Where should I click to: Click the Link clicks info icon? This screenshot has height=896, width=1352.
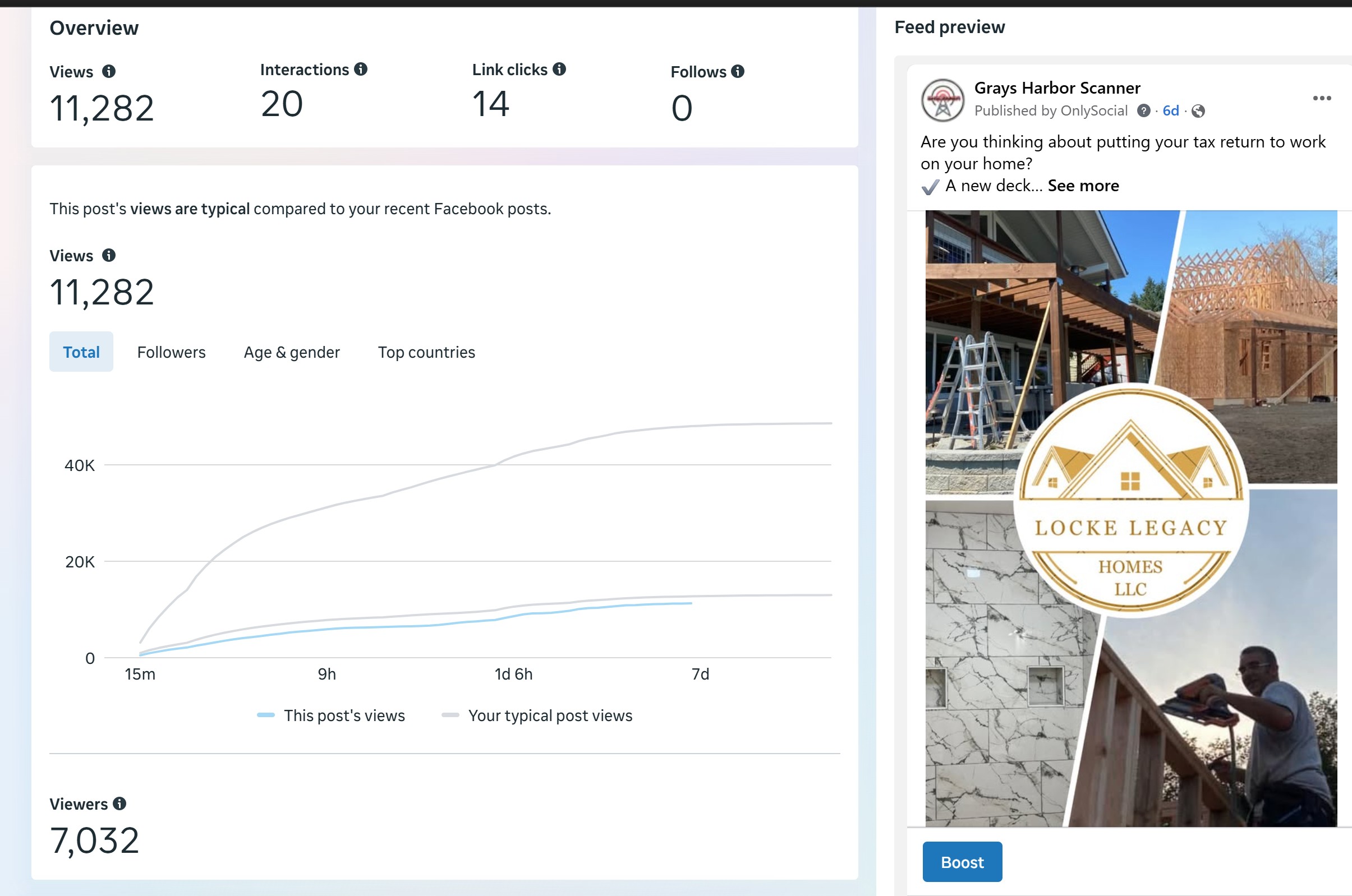coord(560,69)
